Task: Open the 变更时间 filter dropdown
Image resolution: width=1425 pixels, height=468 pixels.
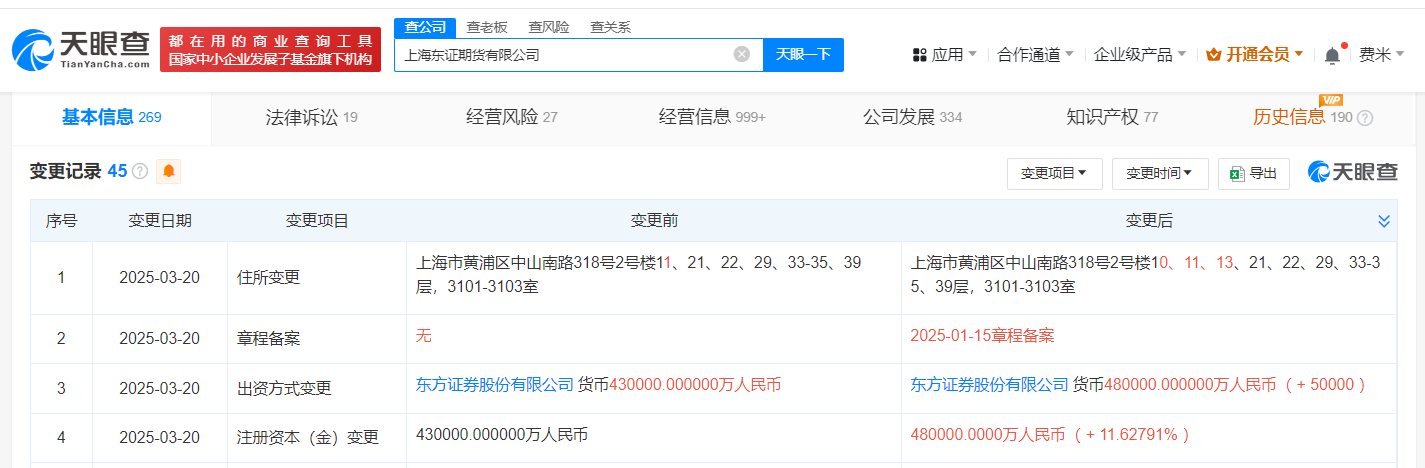Action: pos(1160,174)
